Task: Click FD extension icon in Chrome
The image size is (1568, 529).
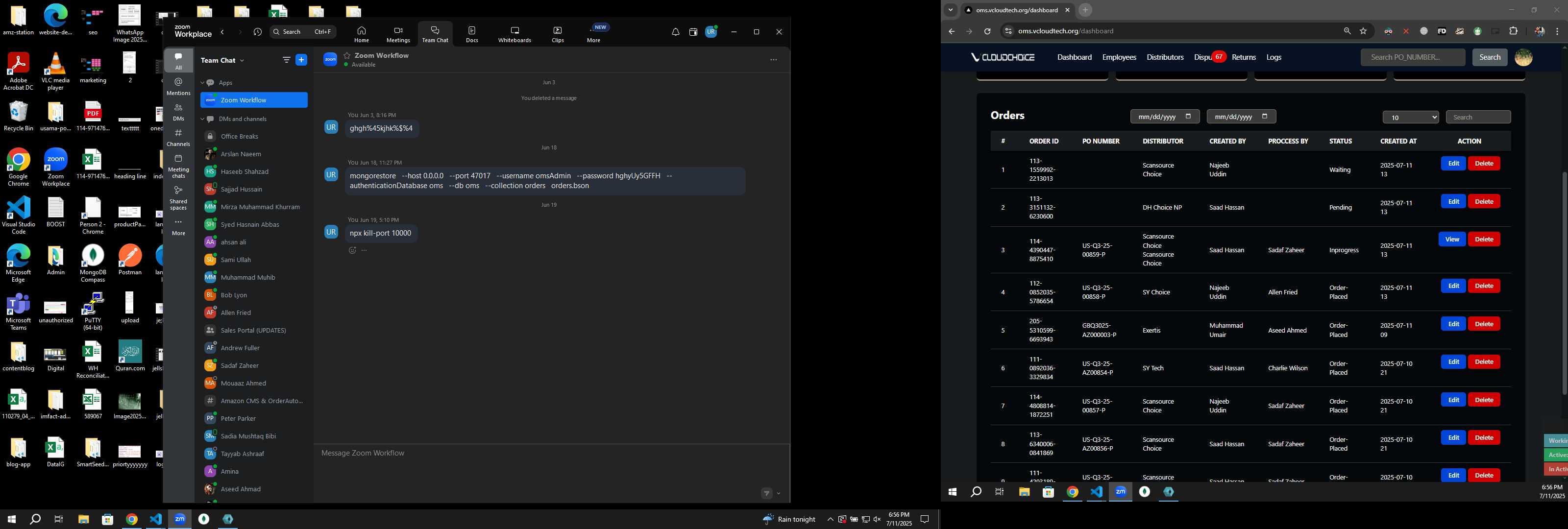Action: (1442, 31)
